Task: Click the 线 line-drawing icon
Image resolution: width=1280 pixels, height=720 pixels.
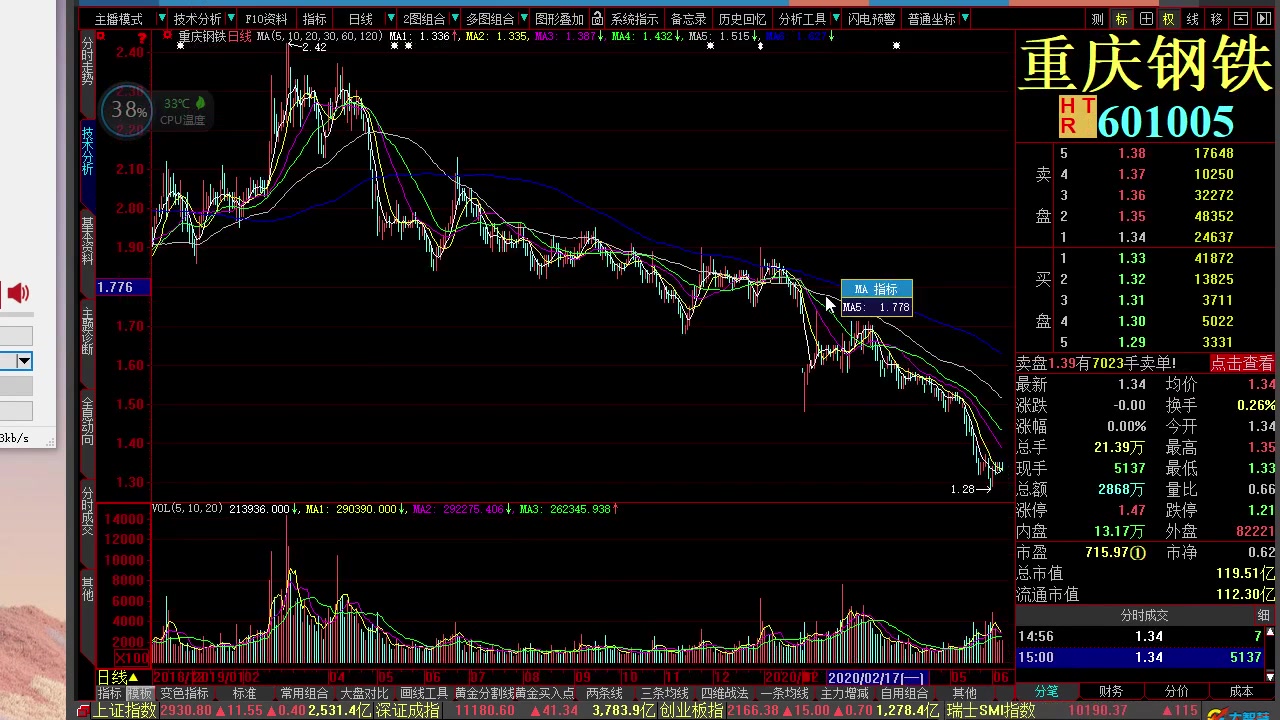Action: coord(1193,19)
